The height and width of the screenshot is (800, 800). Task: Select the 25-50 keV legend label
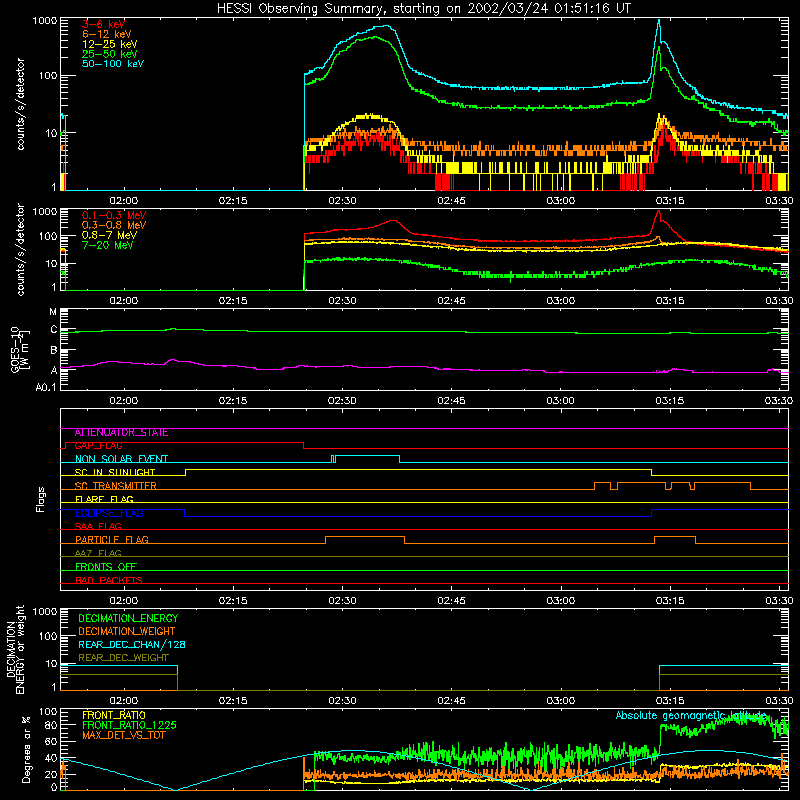point(110,54)
